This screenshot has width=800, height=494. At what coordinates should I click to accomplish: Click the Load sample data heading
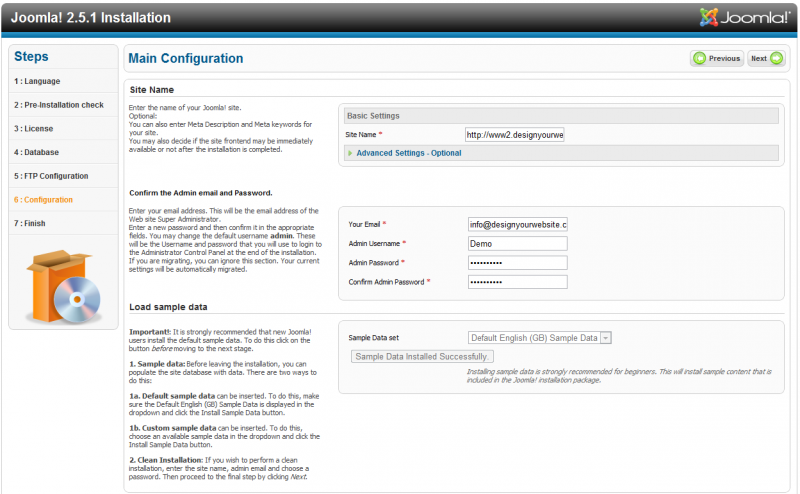pos(168,307)
